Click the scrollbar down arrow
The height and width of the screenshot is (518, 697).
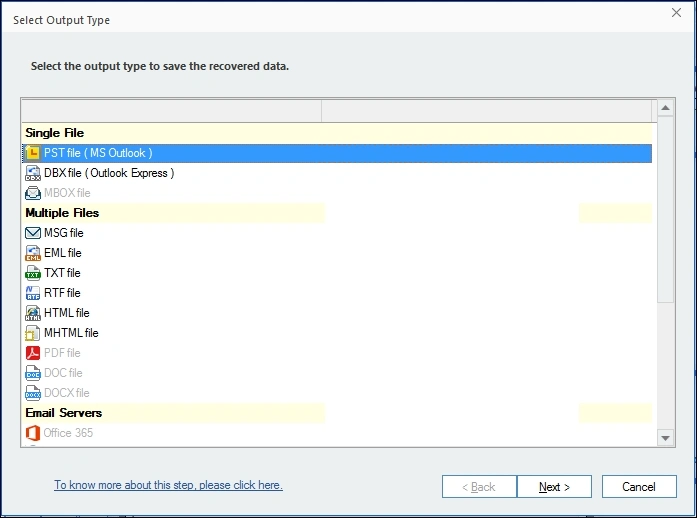pyautogui.click(x=665, y=438)
